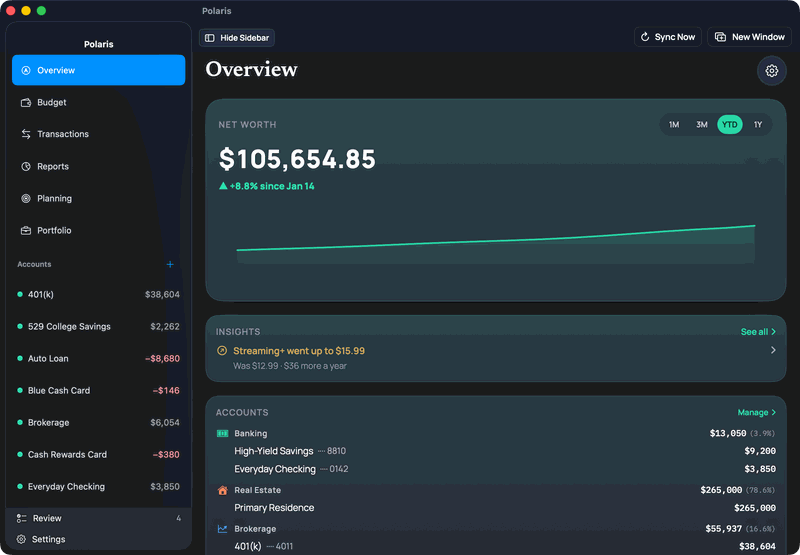Open overview settings gear at top right
This screenshot has width=800, height=555.
tap(771, 70)
